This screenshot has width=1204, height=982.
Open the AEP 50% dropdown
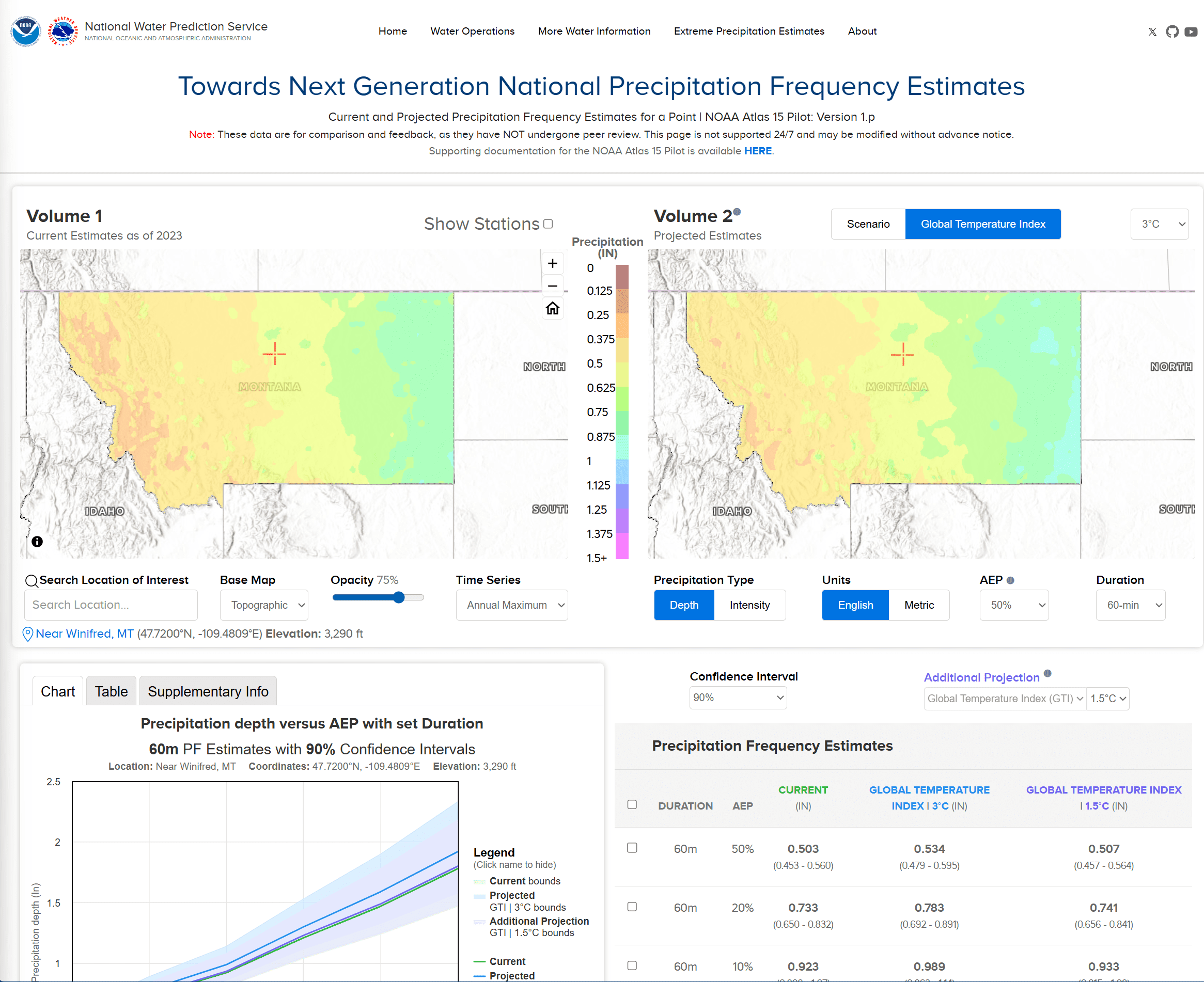(x=1014, y=605)
